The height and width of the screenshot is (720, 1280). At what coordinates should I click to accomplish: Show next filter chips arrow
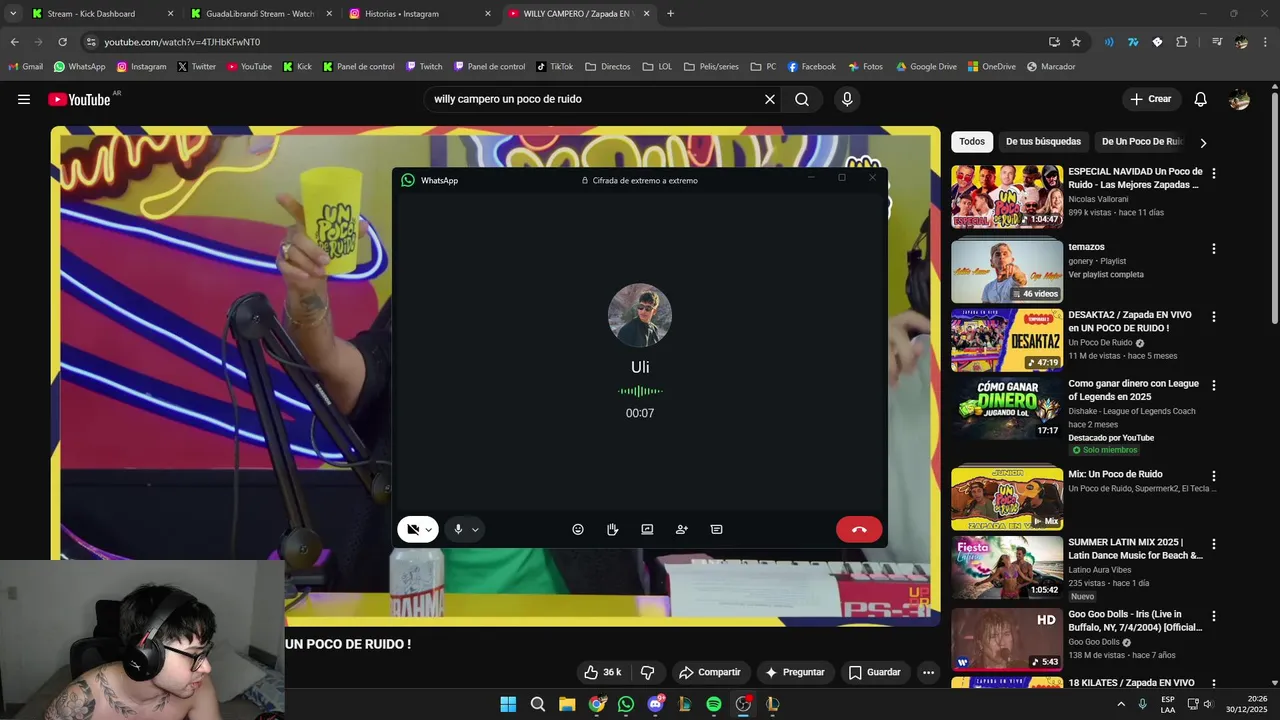(1203, 143)
